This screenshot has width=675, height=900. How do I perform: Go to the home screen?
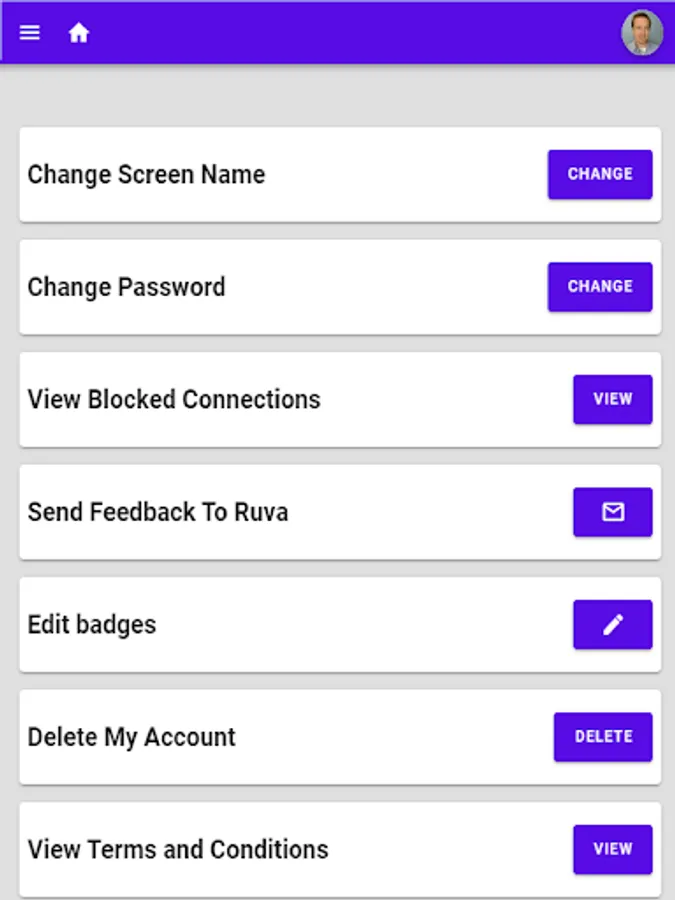pos(79,33)
